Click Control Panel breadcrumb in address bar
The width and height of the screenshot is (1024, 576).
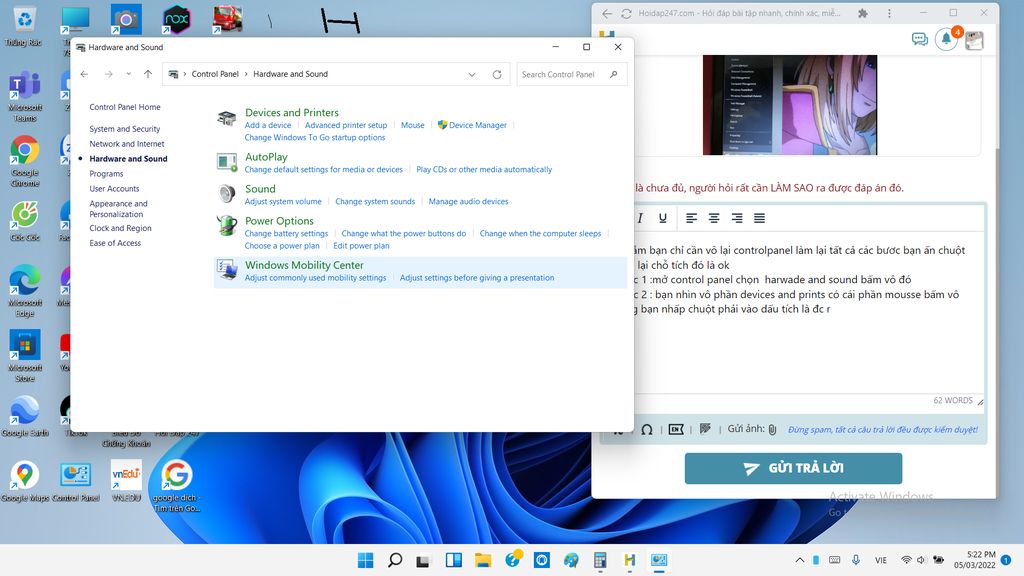click(x=215, y=74)
